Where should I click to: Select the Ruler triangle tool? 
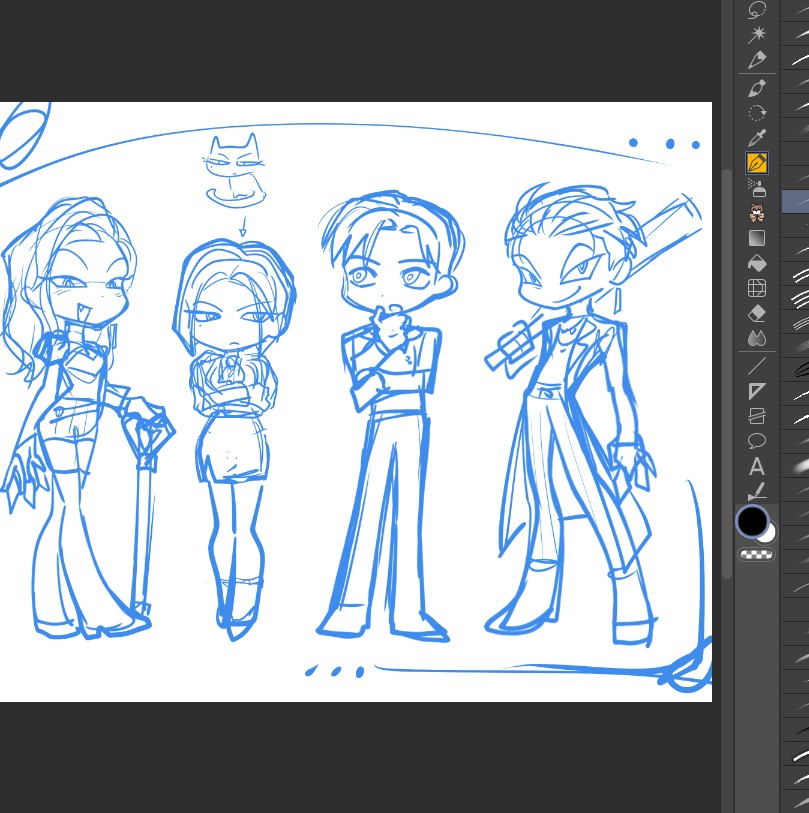[x=757, y=391]
